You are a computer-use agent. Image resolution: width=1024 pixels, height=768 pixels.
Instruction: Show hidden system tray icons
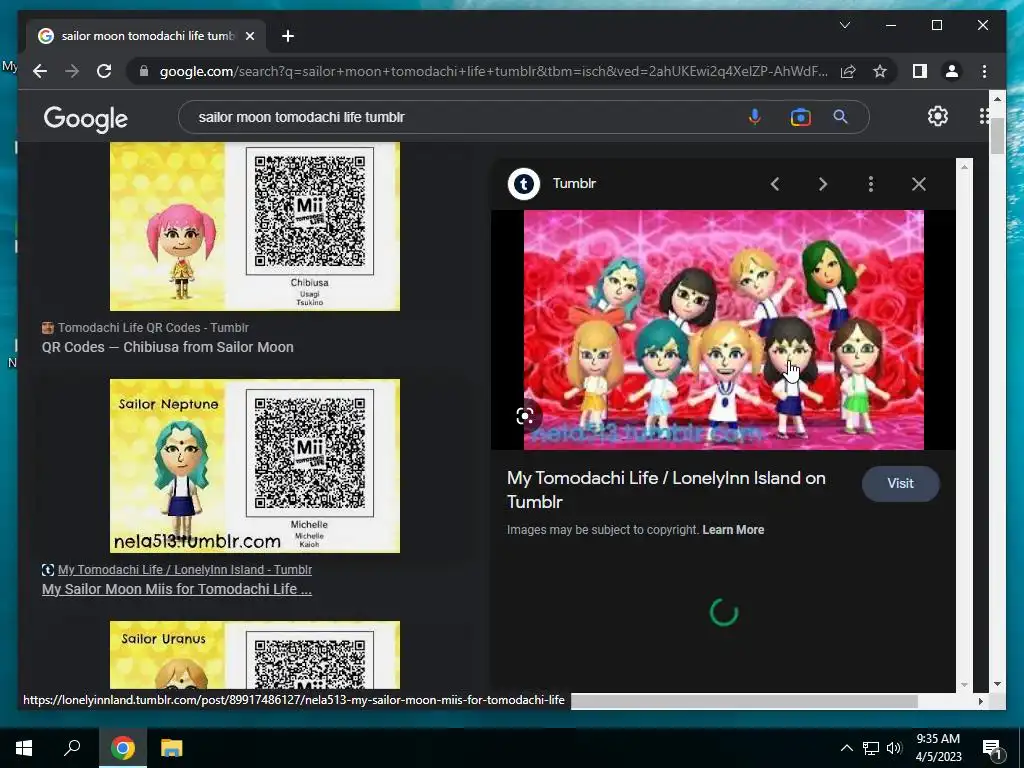click(846, 748)
